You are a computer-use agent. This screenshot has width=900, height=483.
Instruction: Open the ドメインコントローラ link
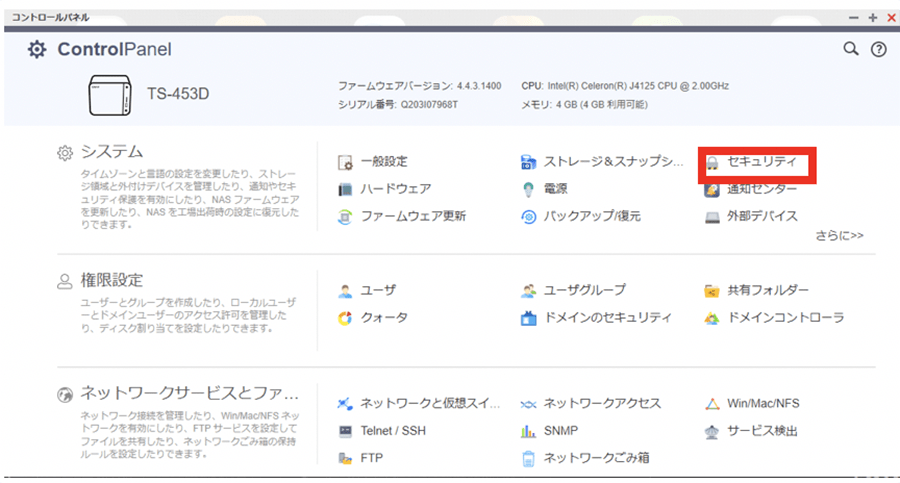click(786, 318)
